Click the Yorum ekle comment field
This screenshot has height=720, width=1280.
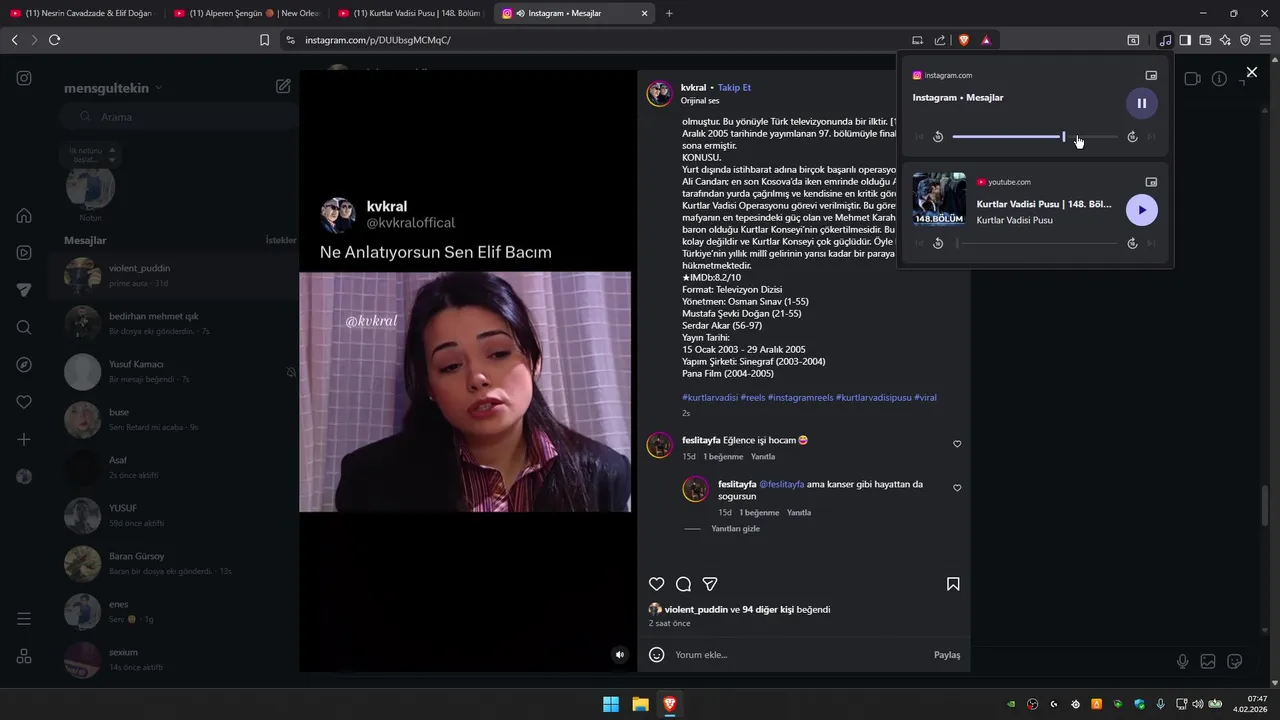point(800,655)
